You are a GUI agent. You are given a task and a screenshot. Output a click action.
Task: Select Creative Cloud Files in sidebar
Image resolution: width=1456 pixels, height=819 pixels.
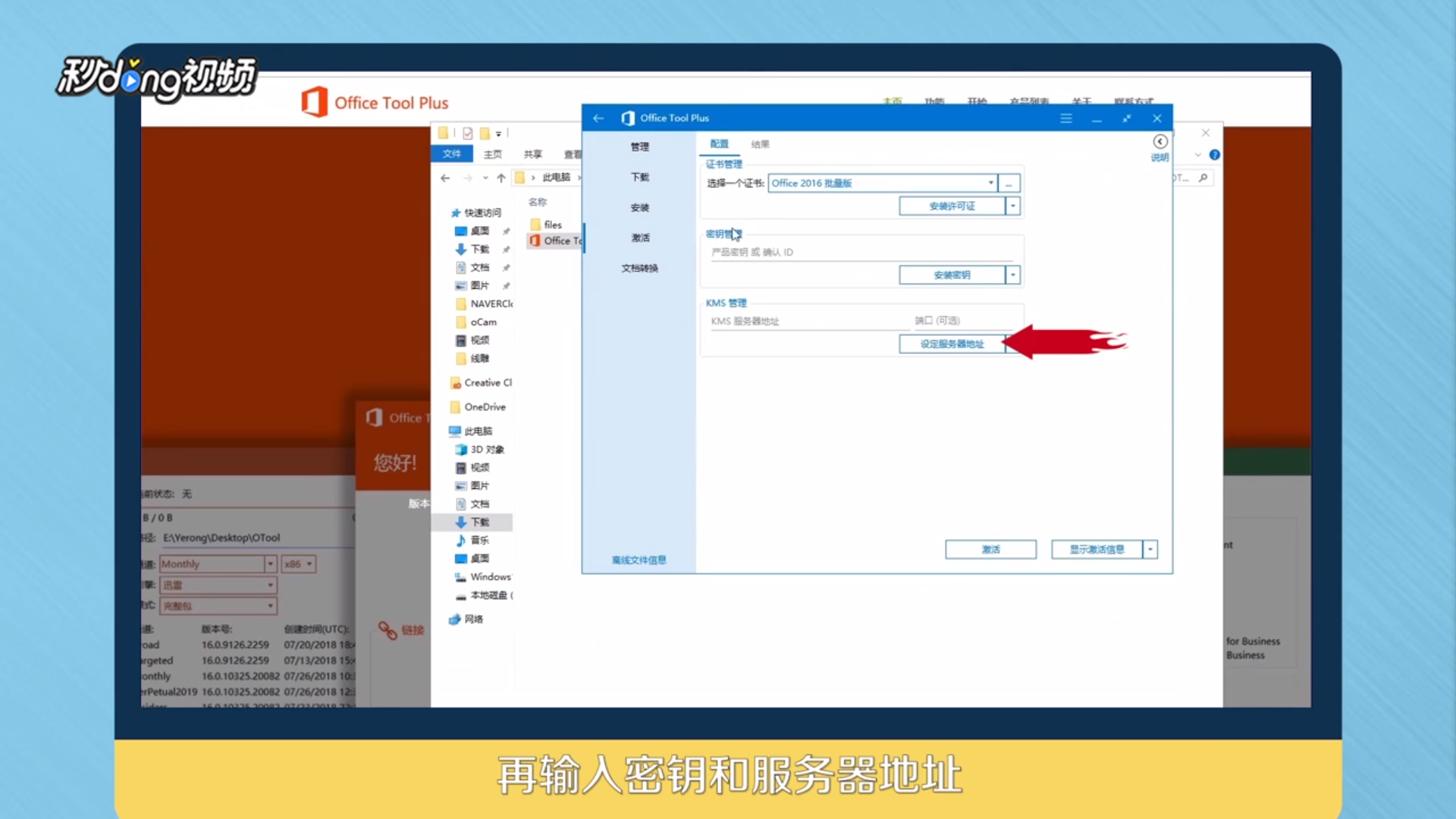click(481, 383)
